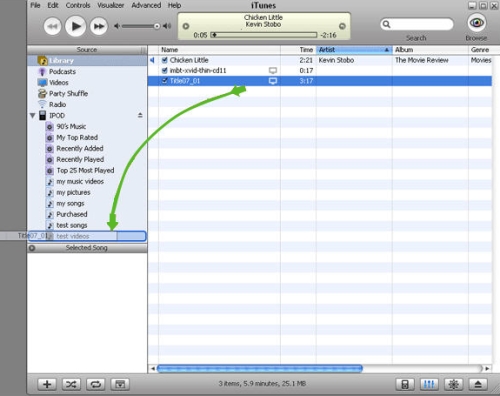Click the add playlist plus button
Viewport: 500px width, 396px height.
[47, 384]
